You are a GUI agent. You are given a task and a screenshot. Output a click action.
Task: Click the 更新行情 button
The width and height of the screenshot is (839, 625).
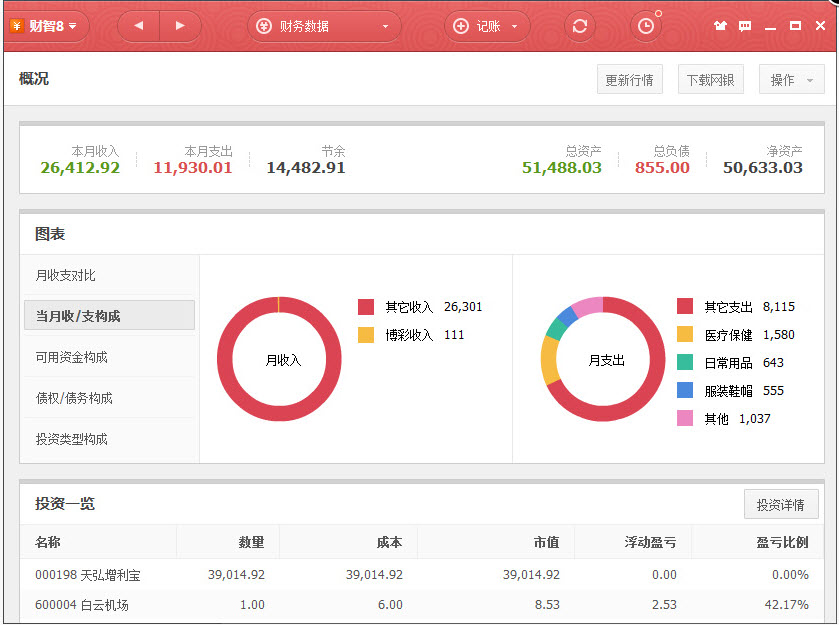[629, 80]
